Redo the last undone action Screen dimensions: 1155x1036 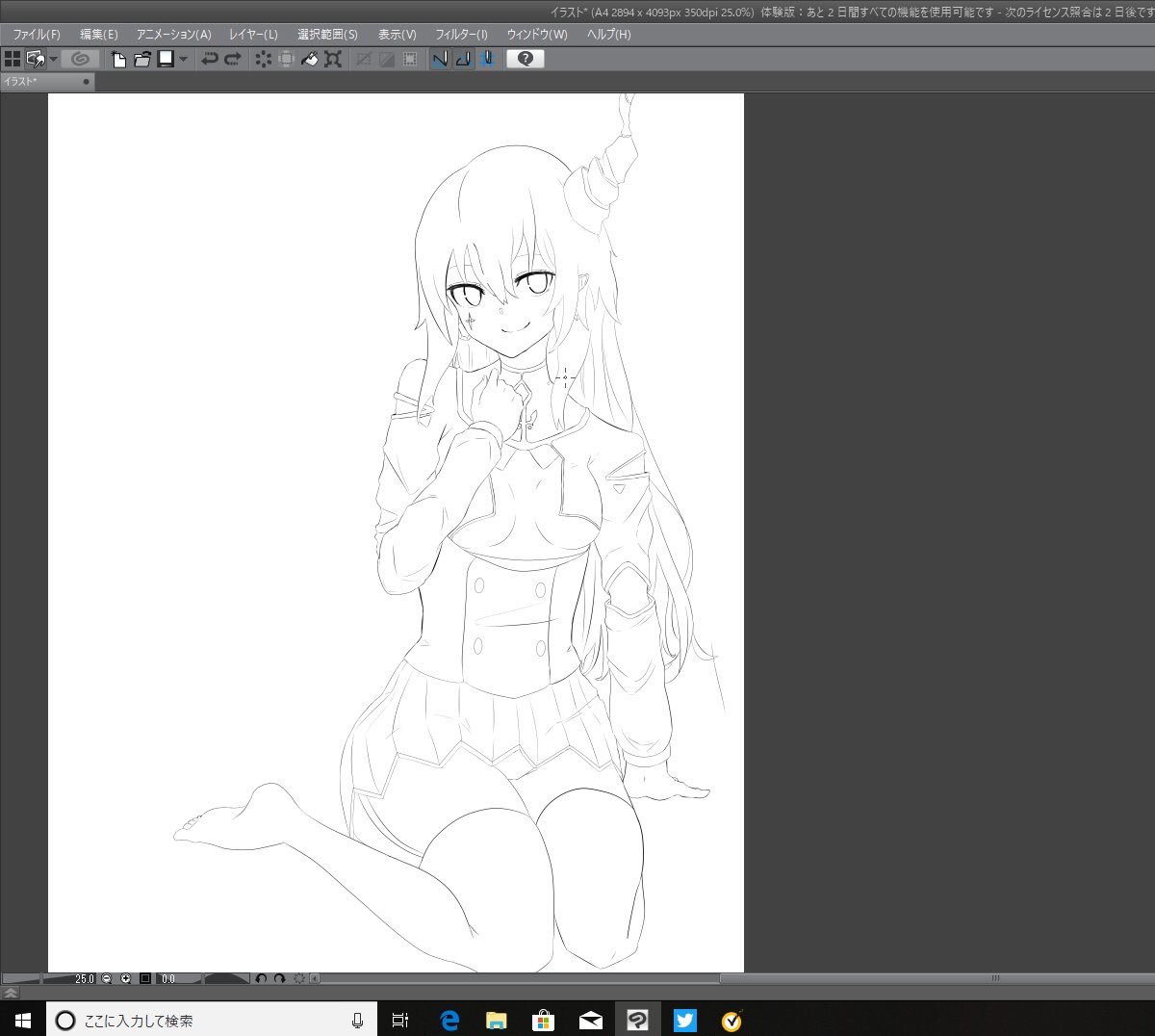(233, 59)
